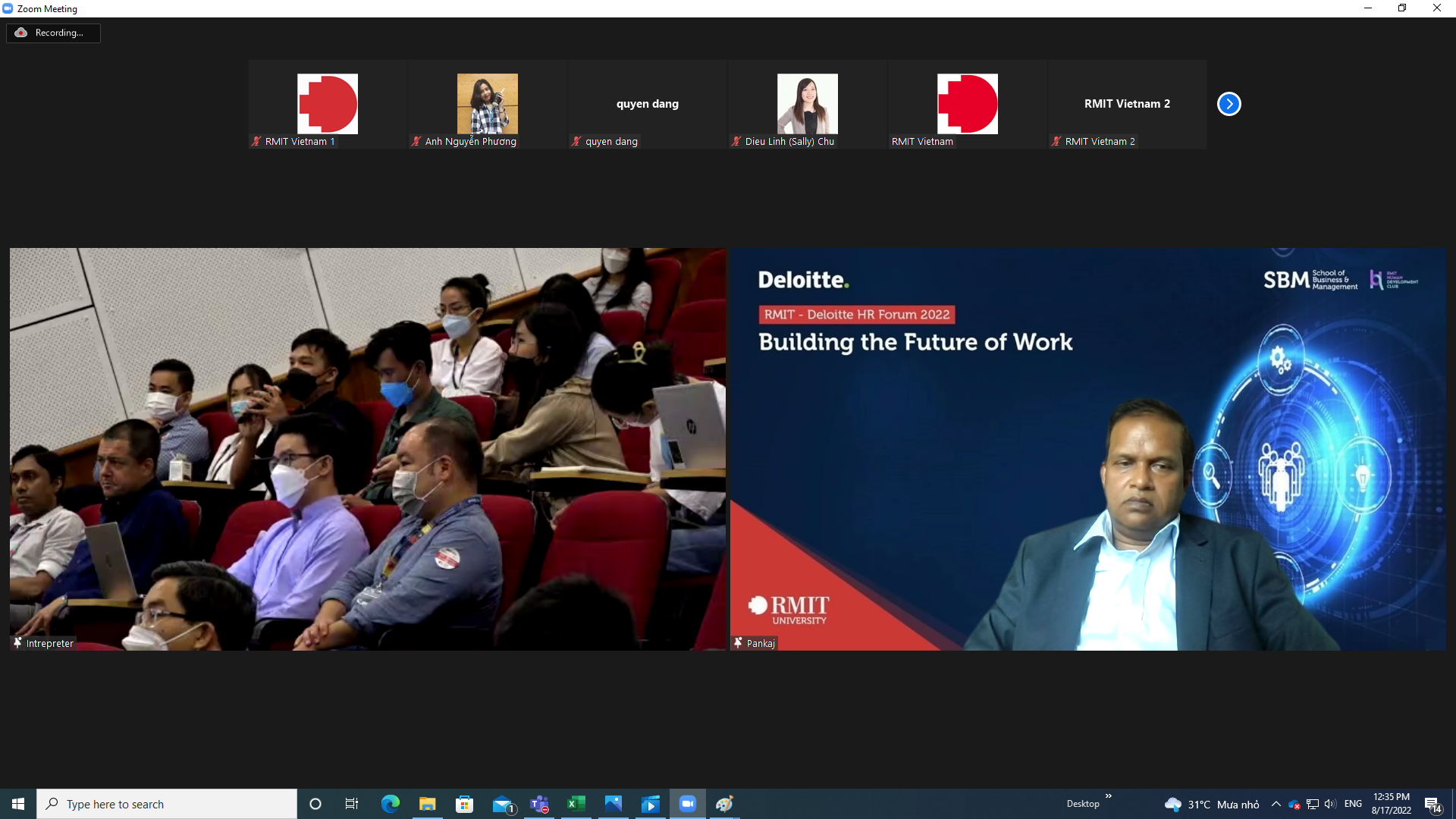This screenshot has height=819, width=1456.
Task: Click the pin icon next to Pankaj
Action: [x=738, y=643]
